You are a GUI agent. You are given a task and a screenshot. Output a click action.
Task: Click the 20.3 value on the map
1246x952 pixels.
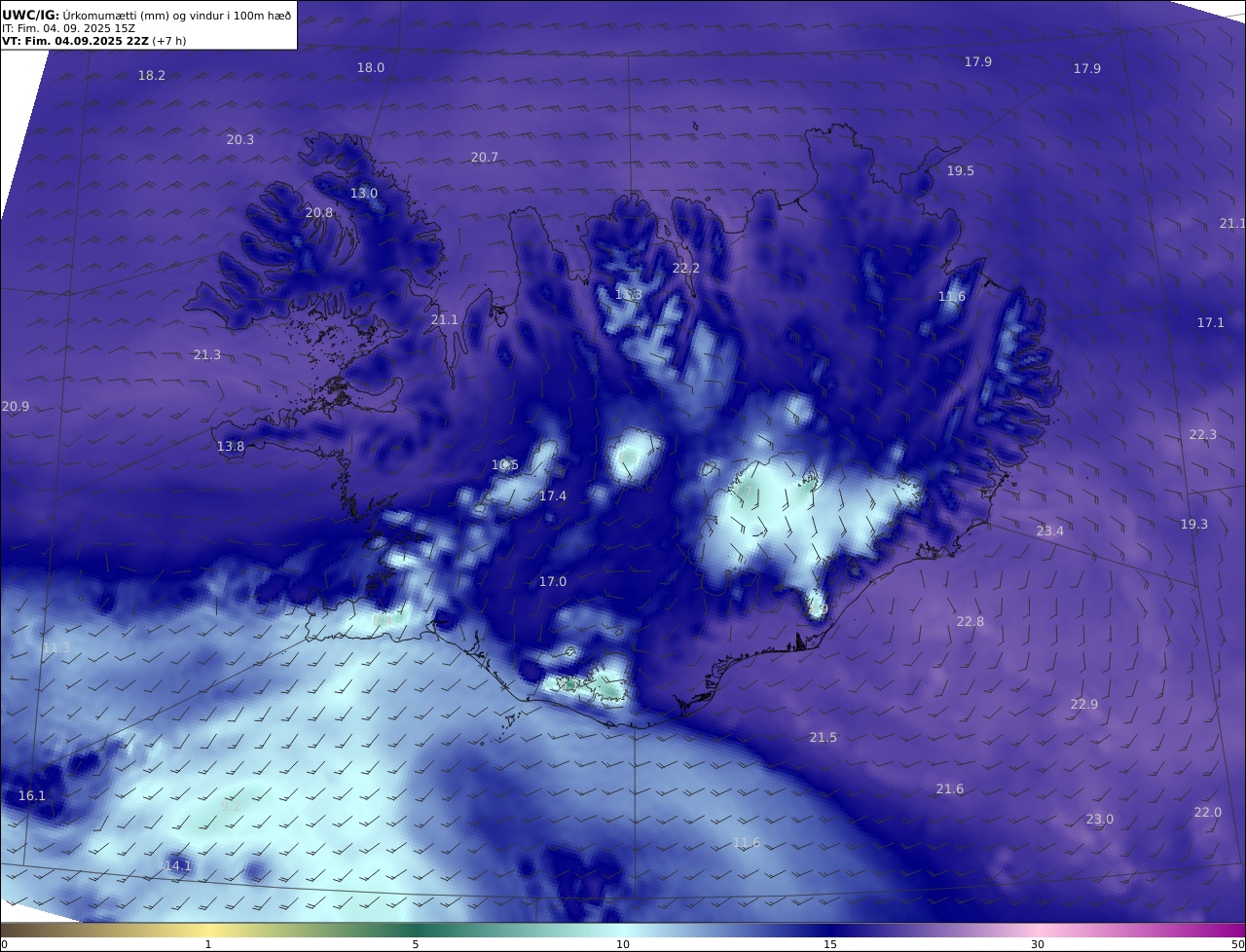pyautogui.click(x=240, y=139)
